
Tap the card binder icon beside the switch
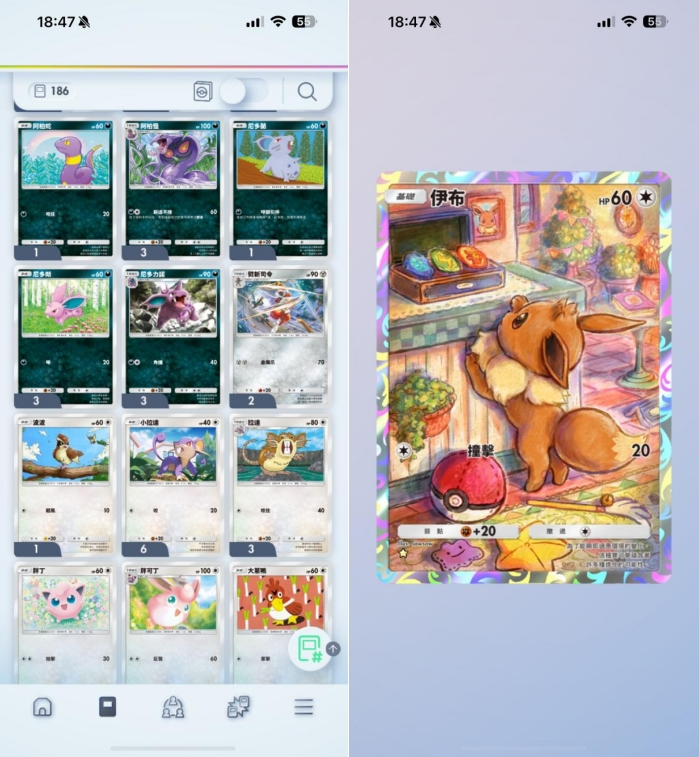203,91
